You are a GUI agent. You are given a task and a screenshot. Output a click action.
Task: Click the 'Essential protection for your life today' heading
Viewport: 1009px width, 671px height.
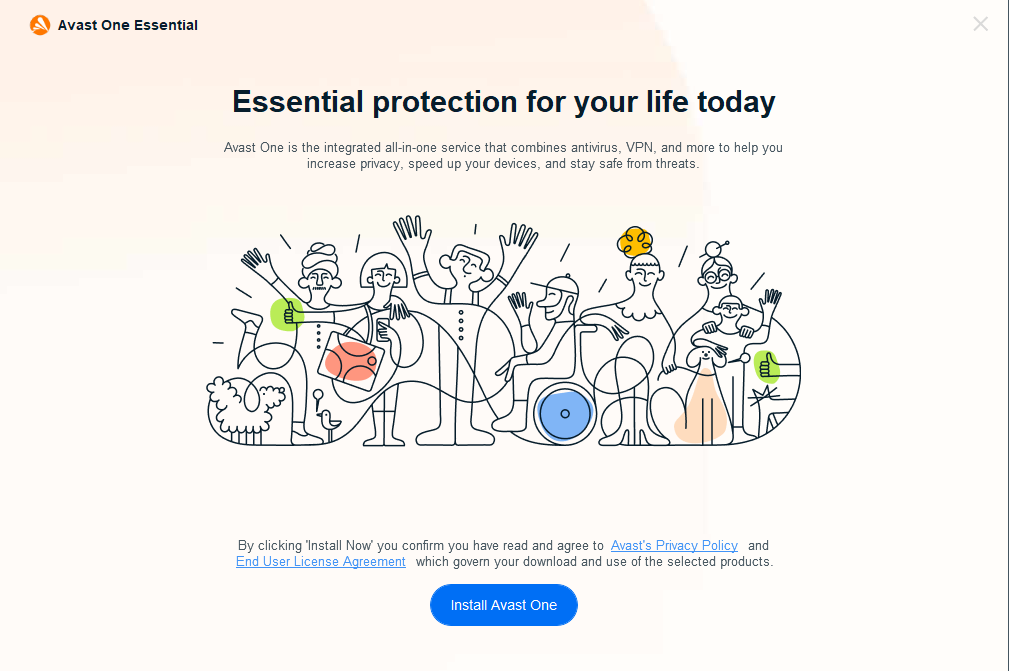click(504, 101)
